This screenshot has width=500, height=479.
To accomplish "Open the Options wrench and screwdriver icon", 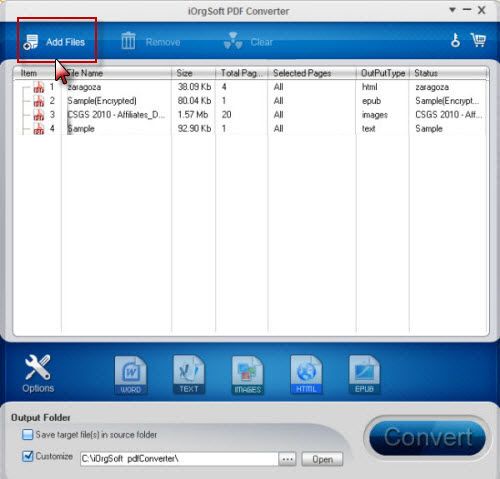I will pyautogui.click(x=38, y=373).
